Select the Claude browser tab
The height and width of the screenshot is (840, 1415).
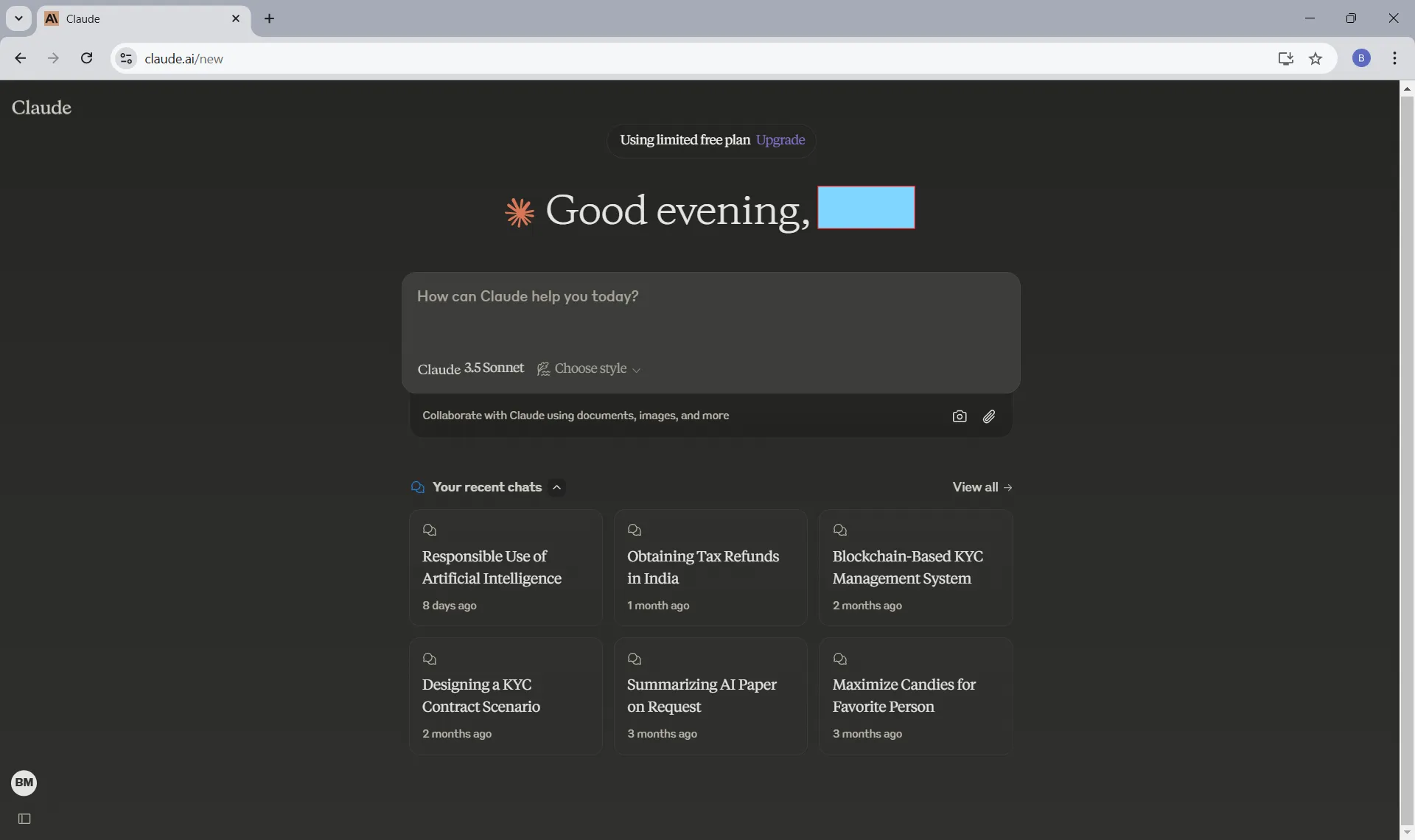144,18
